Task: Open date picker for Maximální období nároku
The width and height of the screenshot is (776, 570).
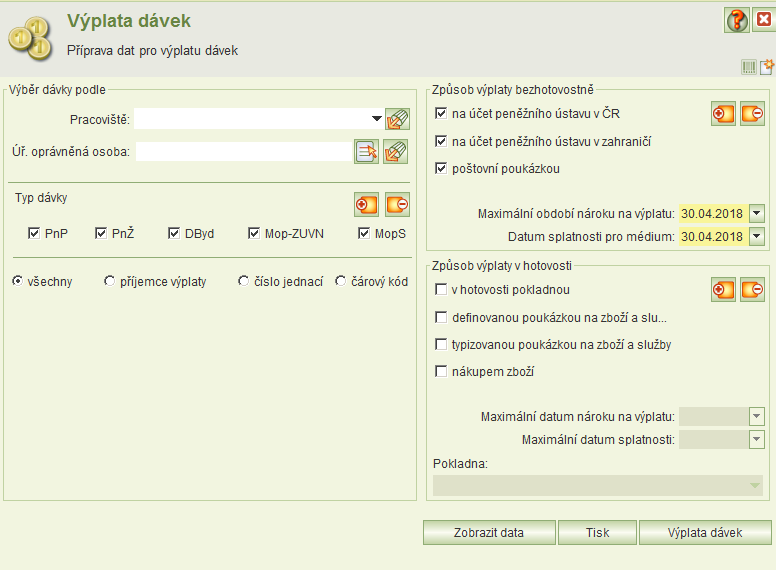Action: pyautogui.click(x=757, y=214)
